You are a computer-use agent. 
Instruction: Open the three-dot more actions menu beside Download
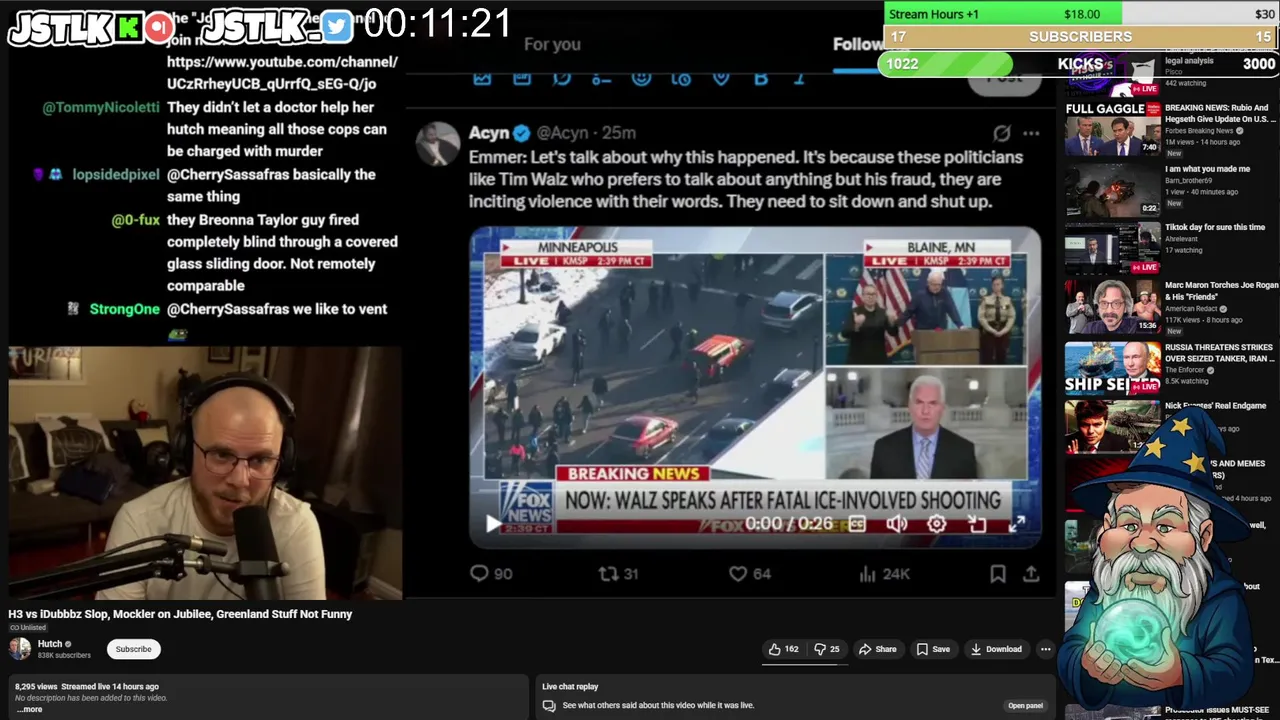pos(1045,649)
